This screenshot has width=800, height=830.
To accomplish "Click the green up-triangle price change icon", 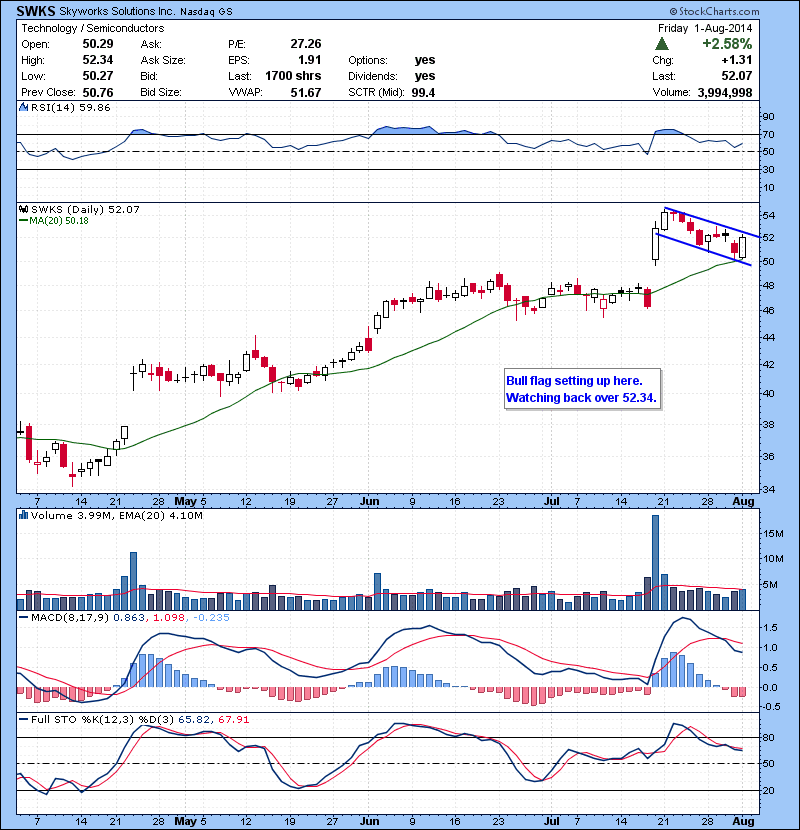I will (662, 44).
